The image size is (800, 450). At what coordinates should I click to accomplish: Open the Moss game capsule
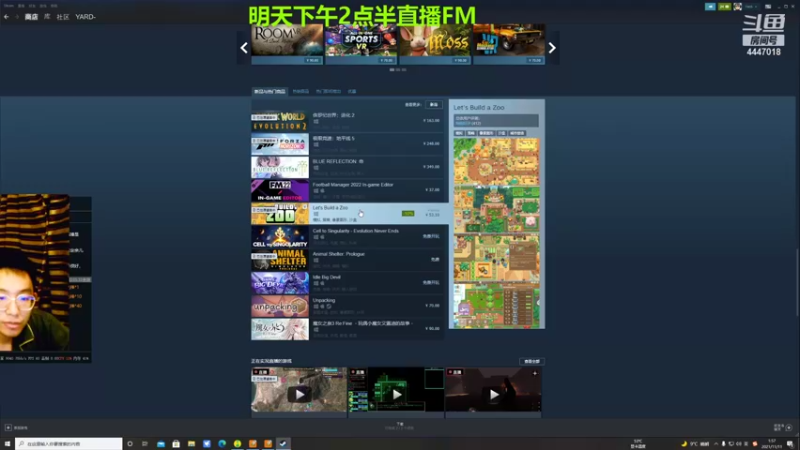point(435,44)
